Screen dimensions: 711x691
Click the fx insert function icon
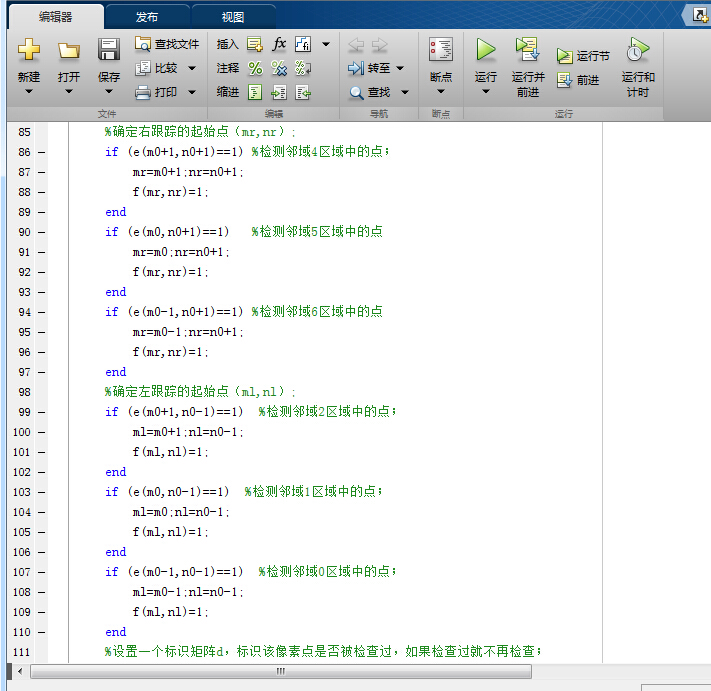pyautogui.click(x=279, y=44)
